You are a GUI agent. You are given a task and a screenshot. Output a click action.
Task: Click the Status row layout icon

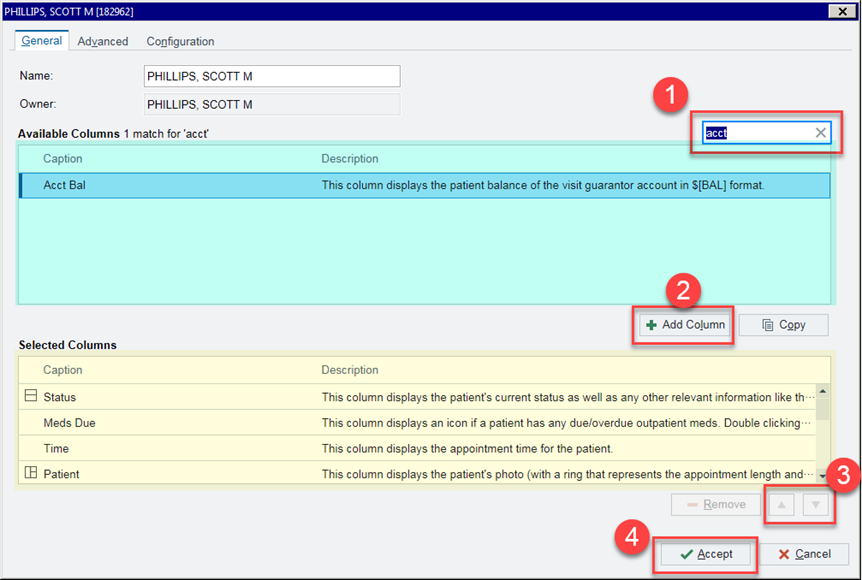point(31,395)
